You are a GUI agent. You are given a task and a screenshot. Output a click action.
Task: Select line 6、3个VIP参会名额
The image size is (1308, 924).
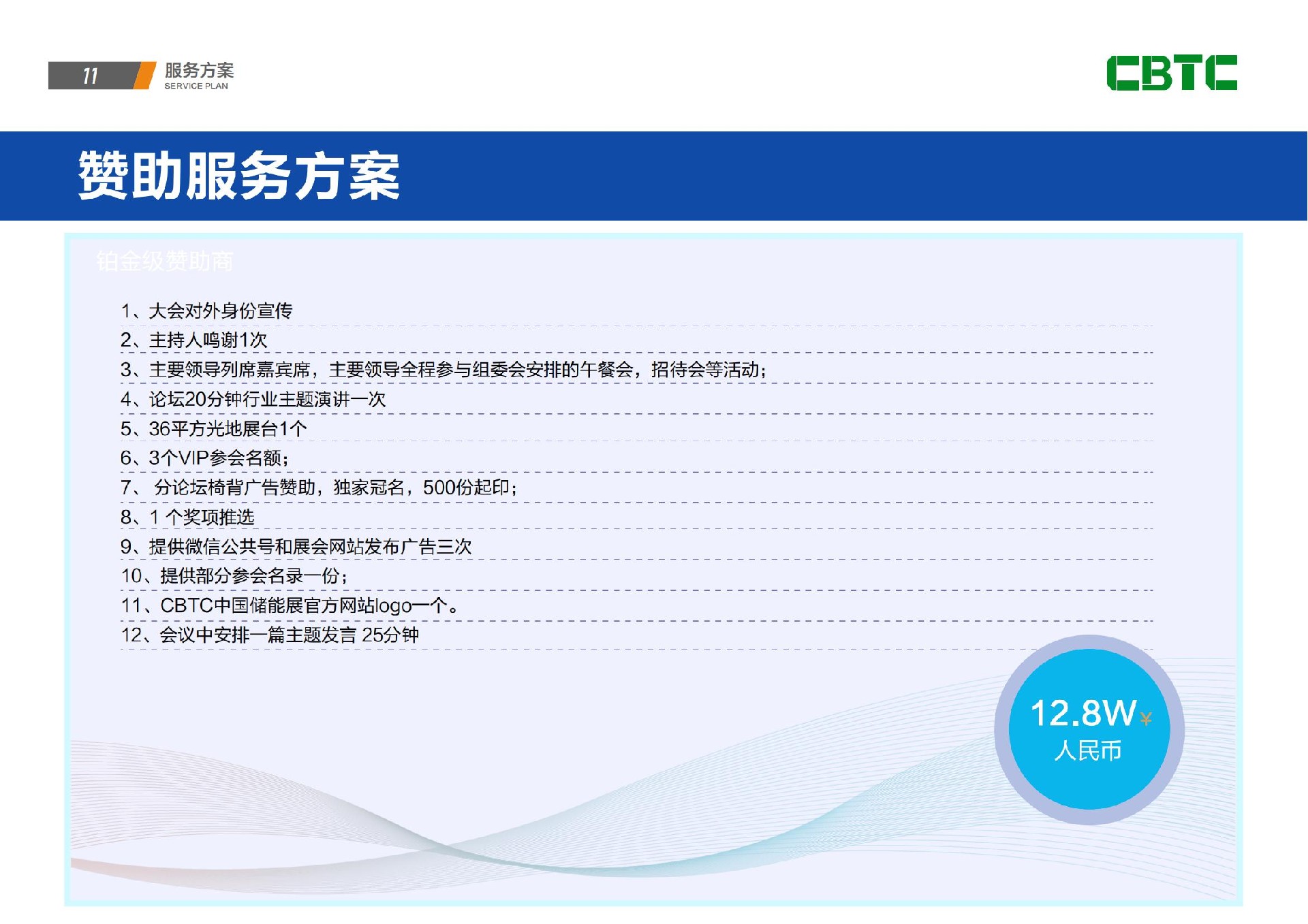pyautogui.click(x=205, y=458)
